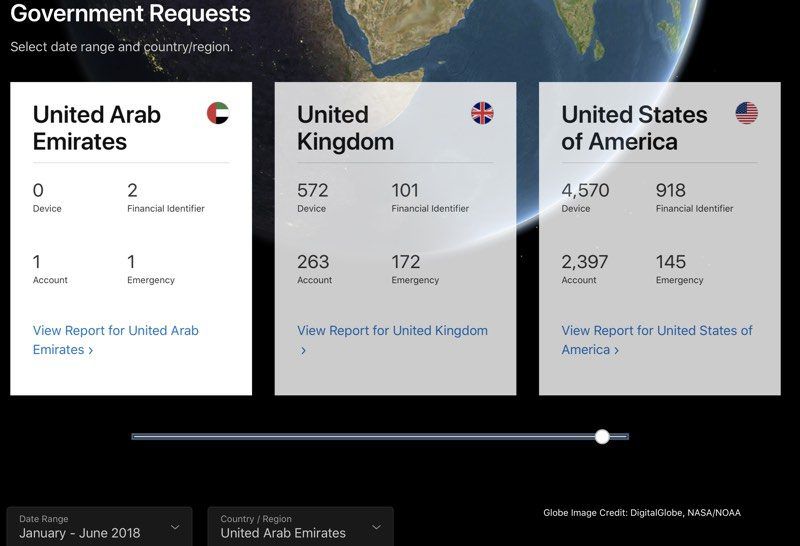Screen dimensions: 800x546
Task: Click 'Select date range and country/region' text
Action: [121, 46]
